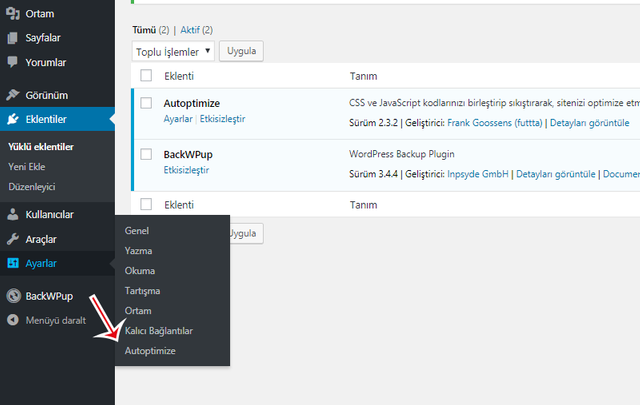The image size is (640, 405).
Task: Click the Kullanıcılar person icon
Action: (13, 214)
